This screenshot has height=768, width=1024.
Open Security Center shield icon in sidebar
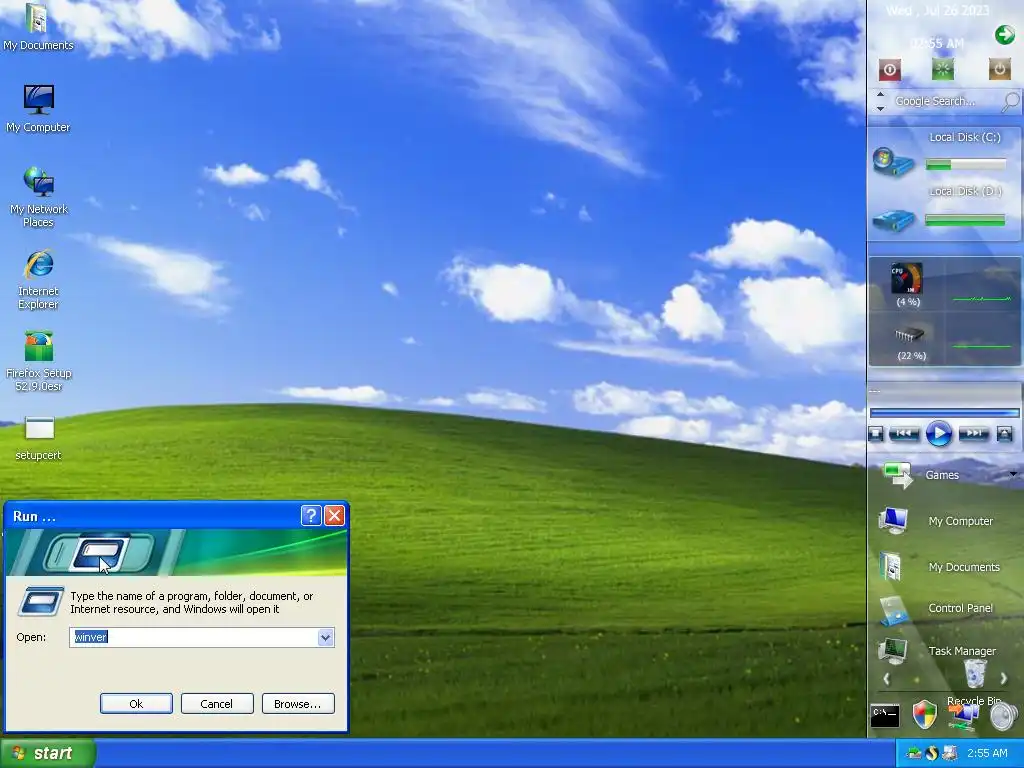pyautogui.click(x=924, y=715)
